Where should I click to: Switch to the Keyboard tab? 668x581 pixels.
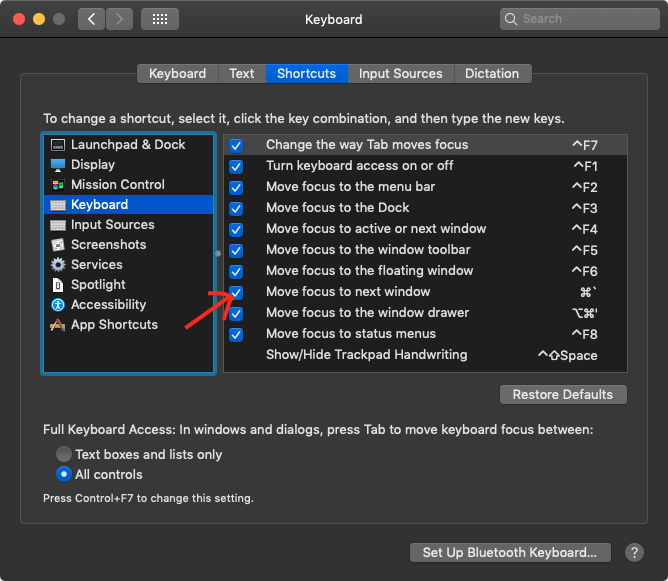(x=177, y=74)
